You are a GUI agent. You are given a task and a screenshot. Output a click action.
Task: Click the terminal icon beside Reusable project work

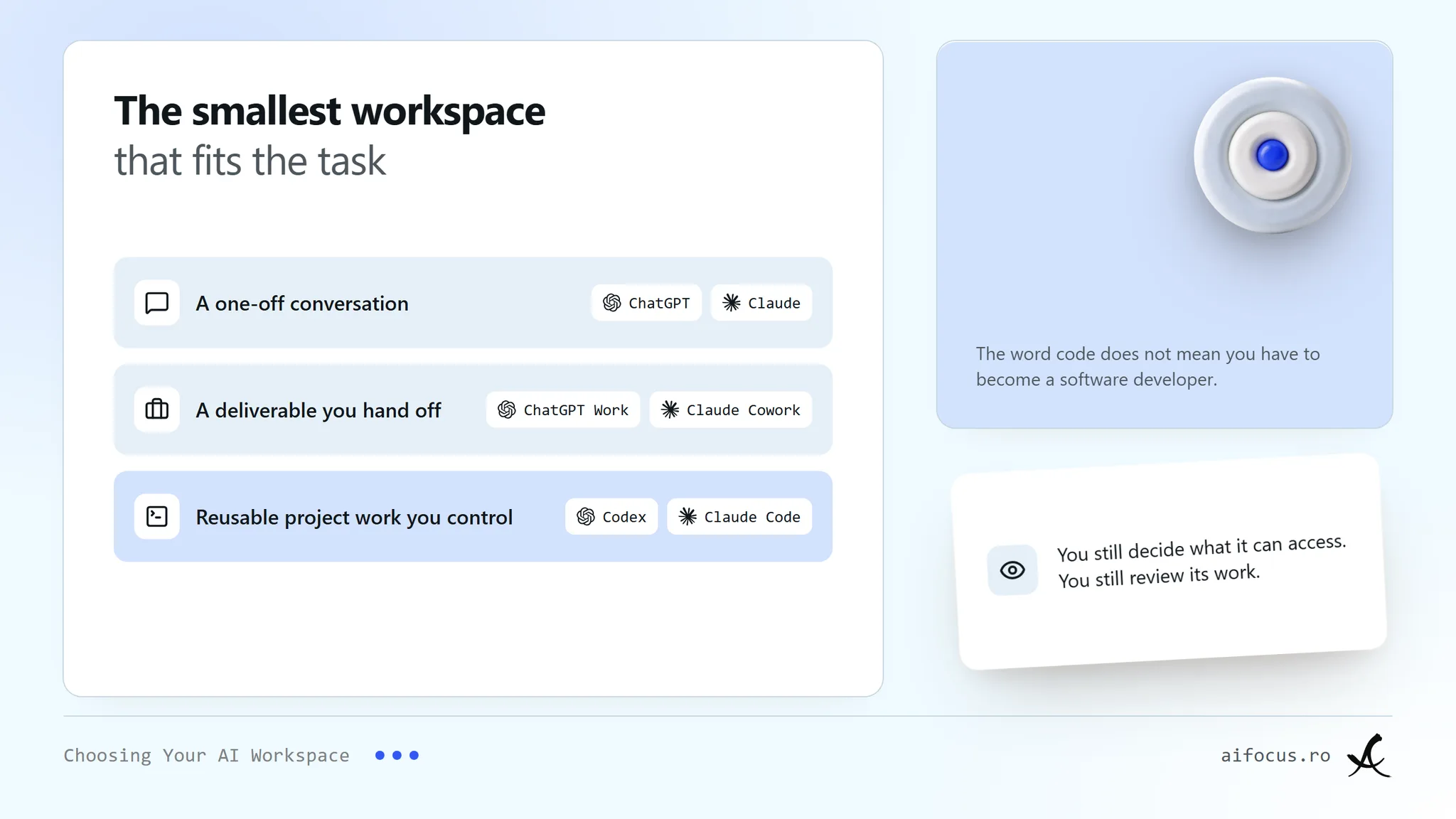[x=157, y=516]
